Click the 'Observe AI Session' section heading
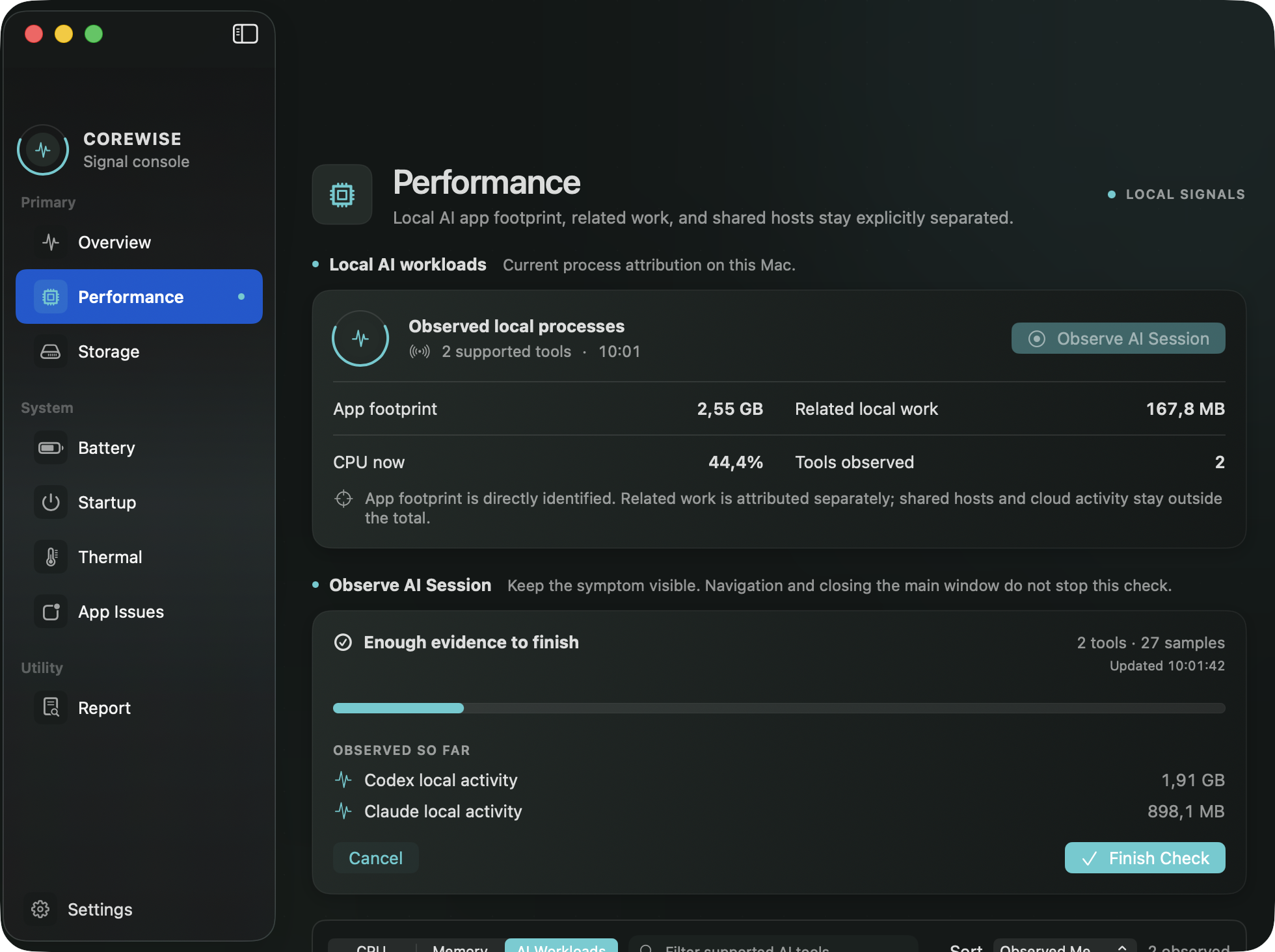Viewport: 1275px width, 952px height. pyautogui.click(x=410, y=585)
